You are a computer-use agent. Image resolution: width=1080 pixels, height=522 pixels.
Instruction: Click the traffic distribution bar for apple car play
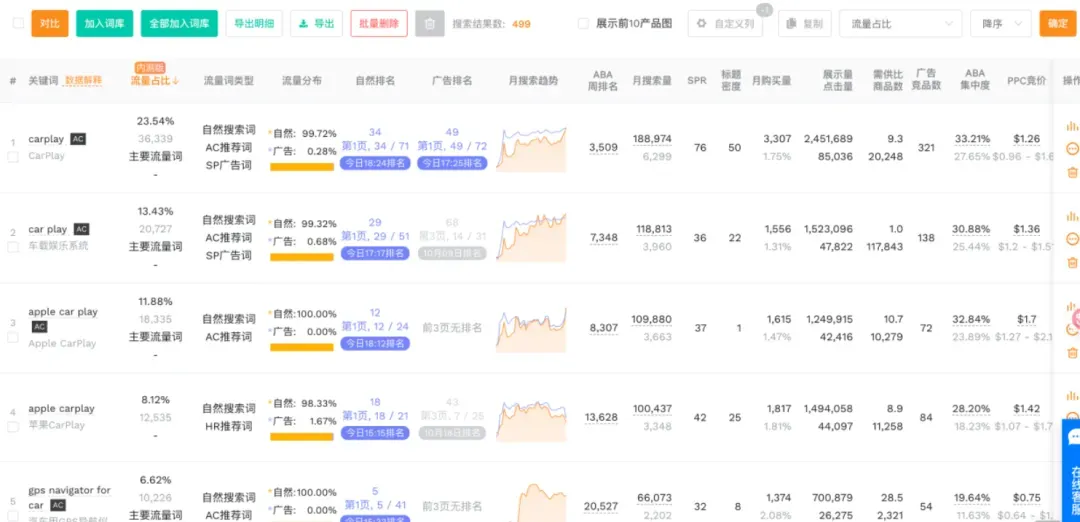click(x=302, y=347)
